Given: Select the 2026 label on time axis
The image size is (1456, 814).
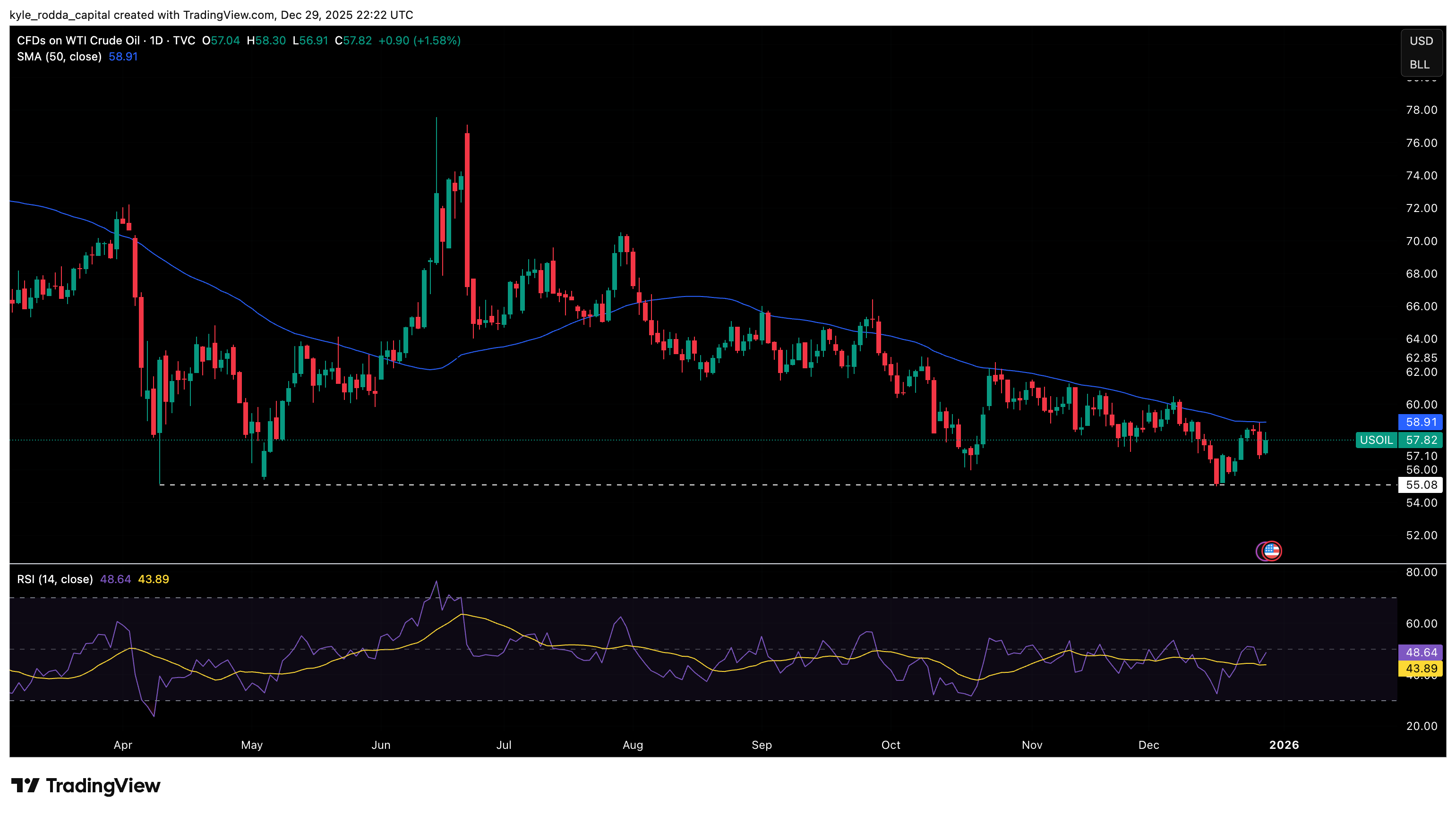Looking at the screenshot, I should pyautogui.click(x=1284, y=745).
